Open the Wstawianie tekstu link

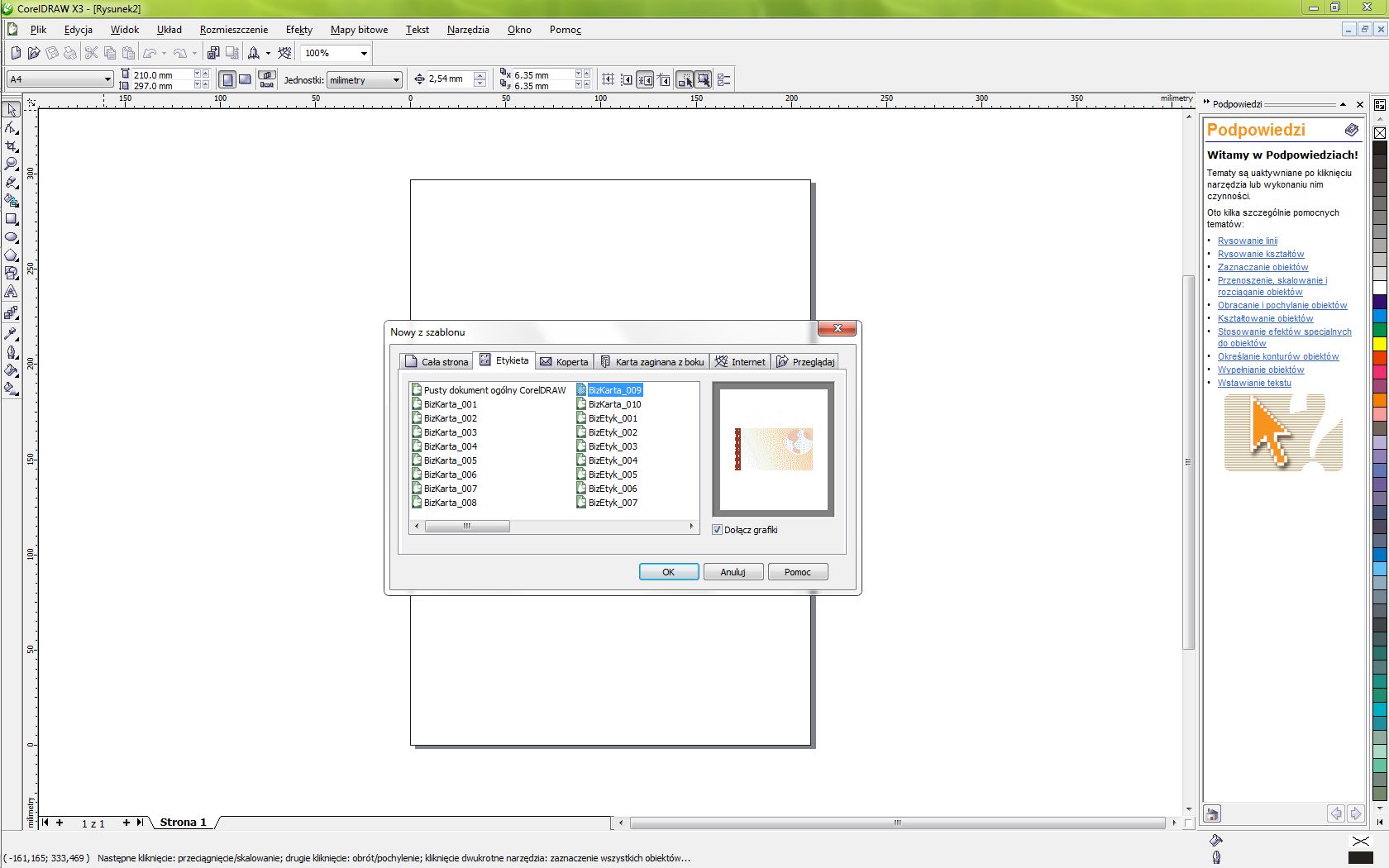click(x=1253, y=383)
